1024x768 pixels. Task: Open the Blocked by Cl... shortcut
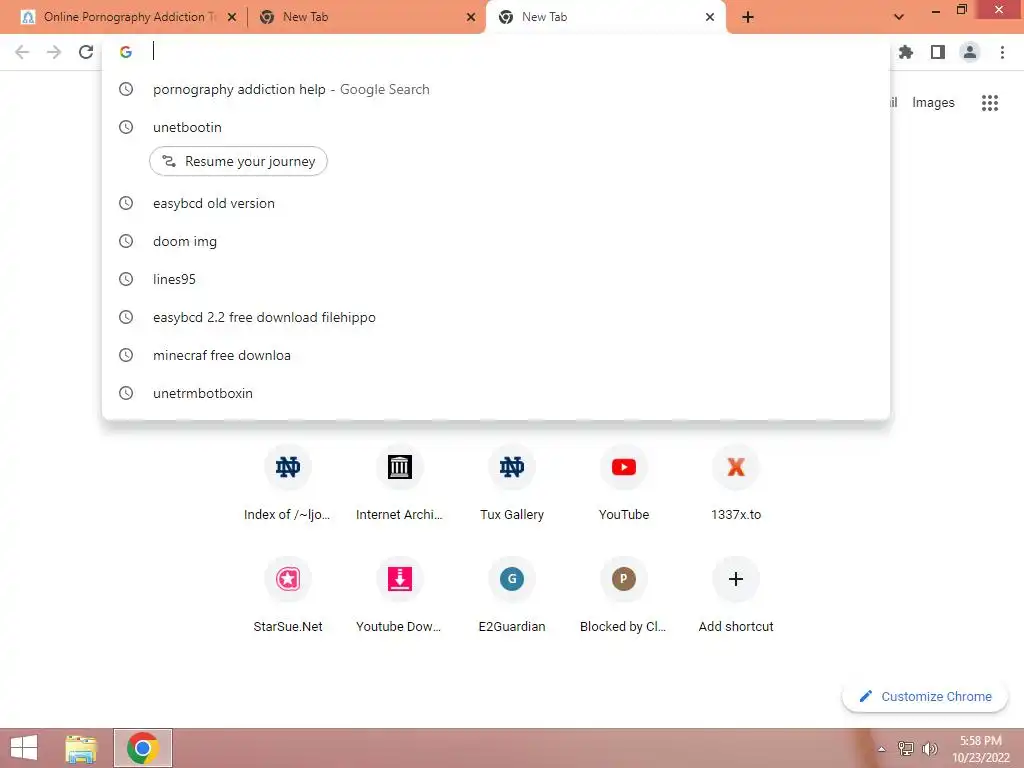624,596
